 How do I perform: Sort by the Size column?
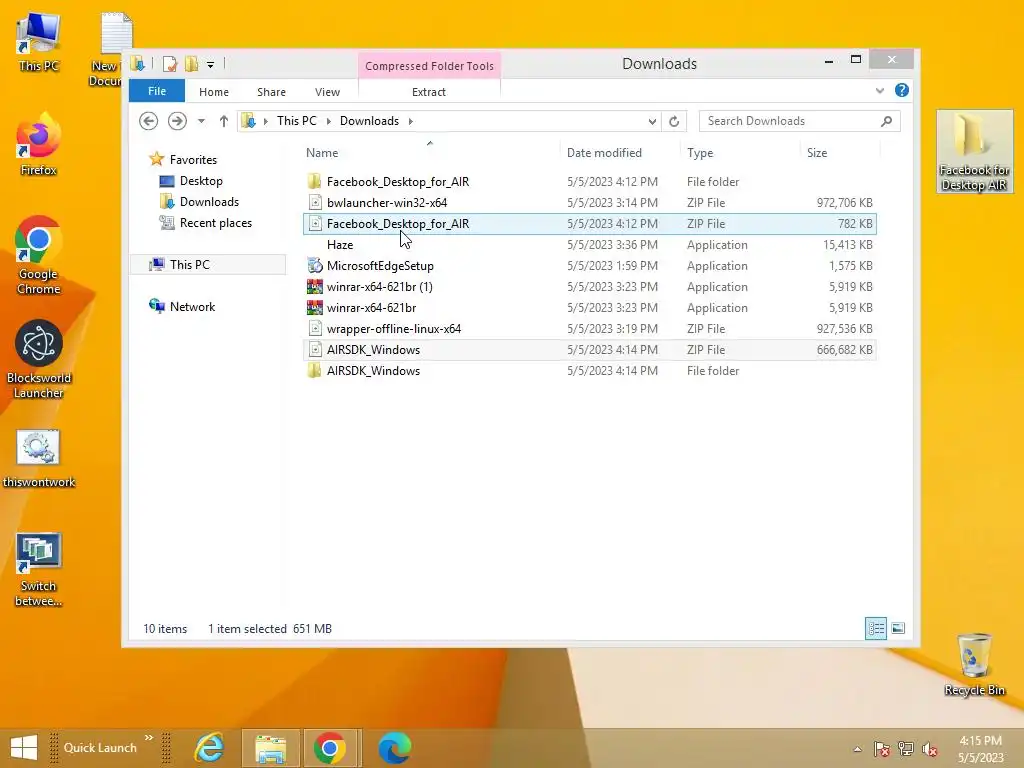click(x=816, y=153)
